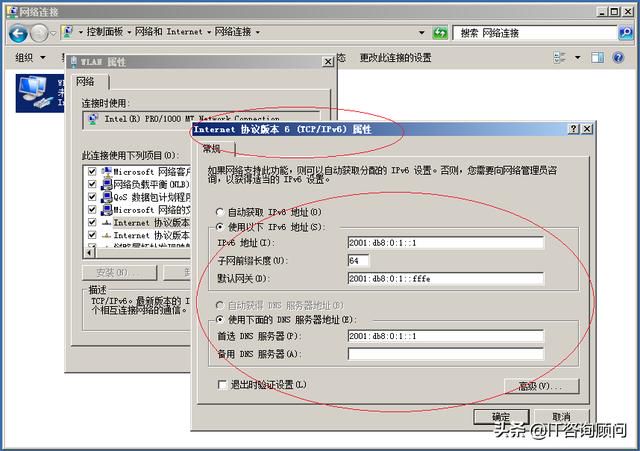Click the control panel icon in address bar
Screen dimensions: 640x451
[68, 32]
